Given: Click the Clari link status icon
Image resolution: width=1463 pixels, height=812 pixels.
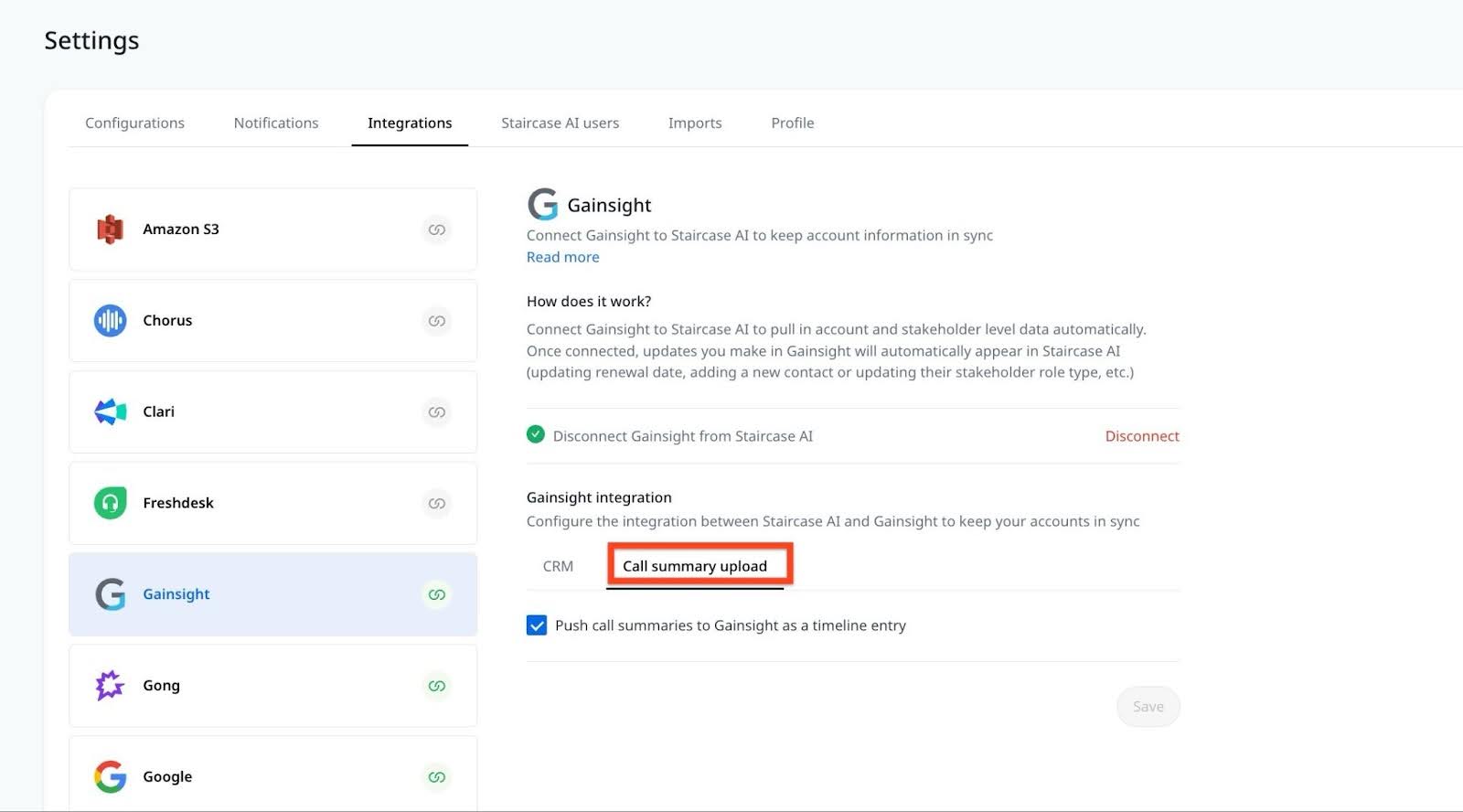Looking at the screenshot, I should (437, 412).
